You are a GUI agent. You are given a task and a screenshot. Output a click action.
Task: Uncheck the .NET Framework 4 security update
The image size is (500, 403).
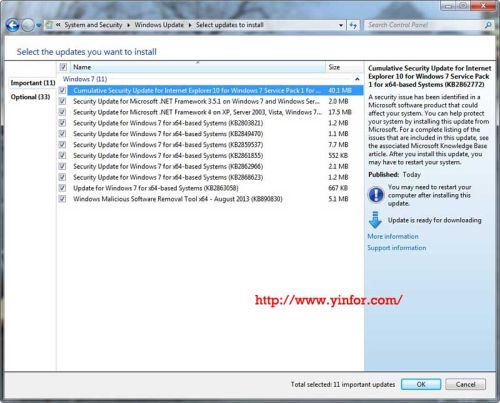pyautogui.click(x=62, y=112)
